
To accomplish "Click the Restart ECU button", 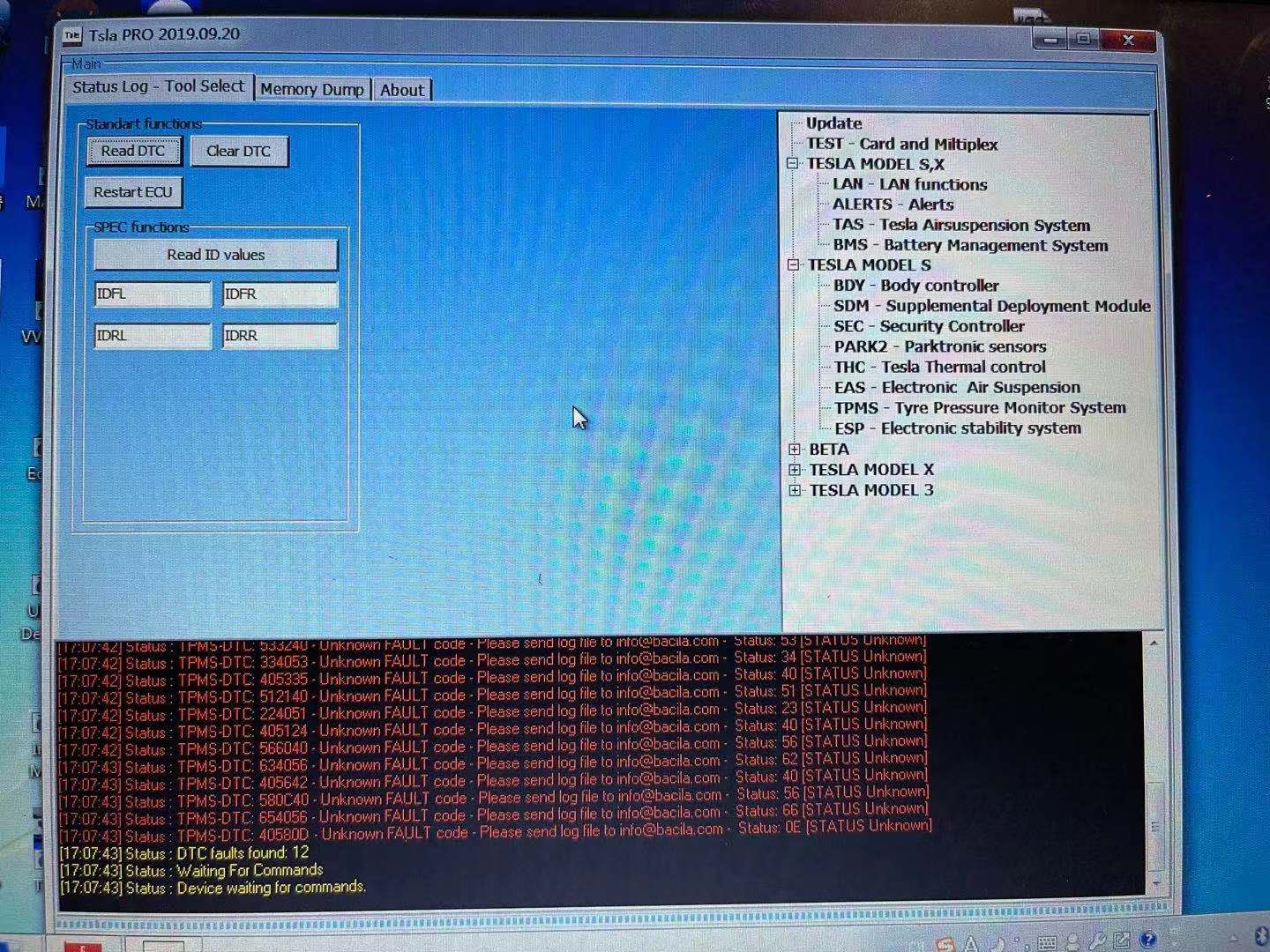I will pos(132,191).
